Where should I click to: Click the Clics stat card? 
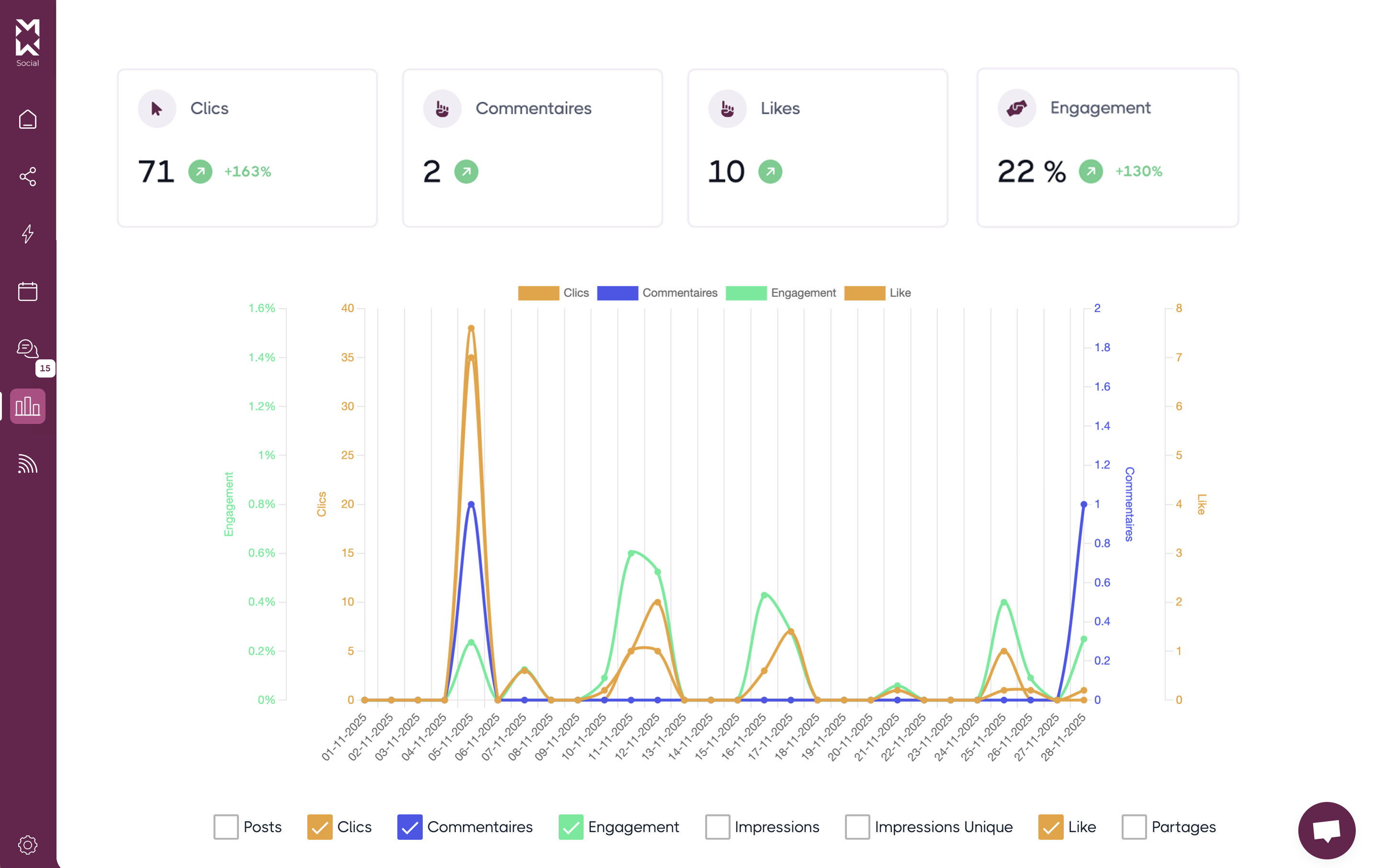pos(247,148)
